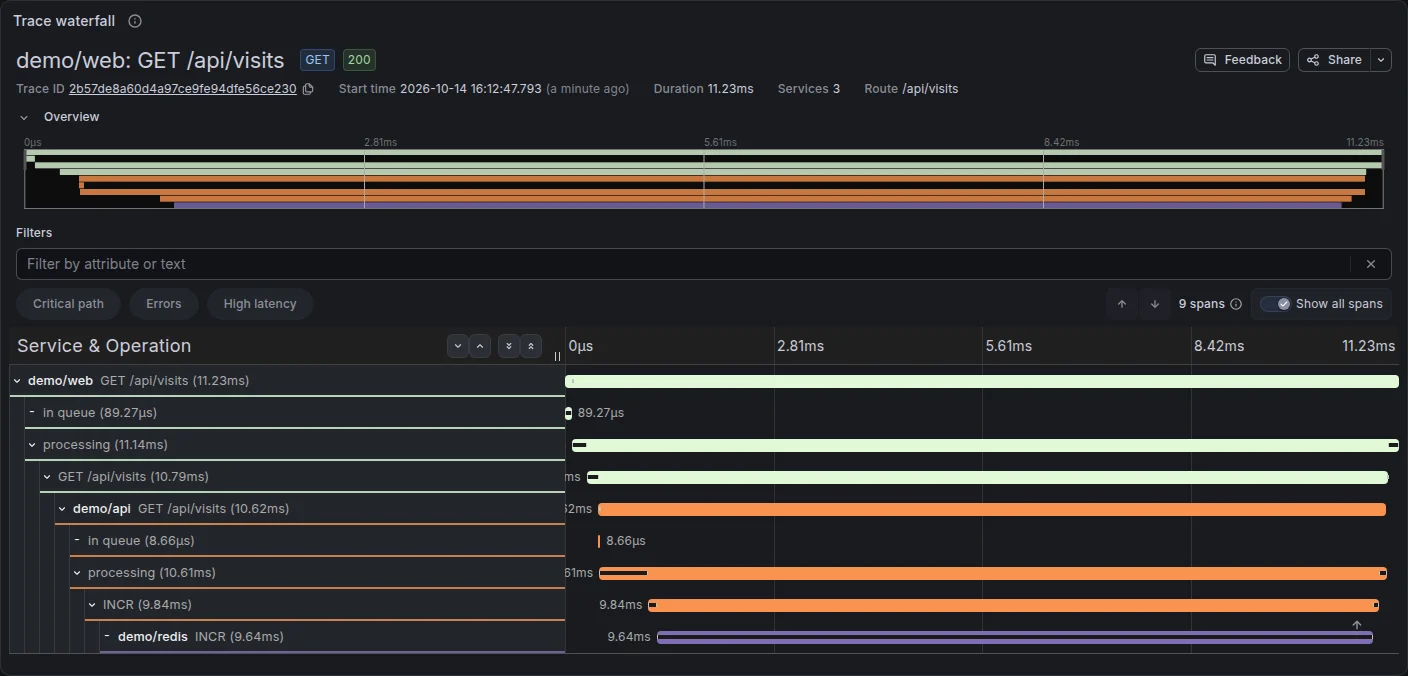Click the small 89.27µs in queue bar
Viewport: 1408px width, 676px height.
tap(569, 413)
